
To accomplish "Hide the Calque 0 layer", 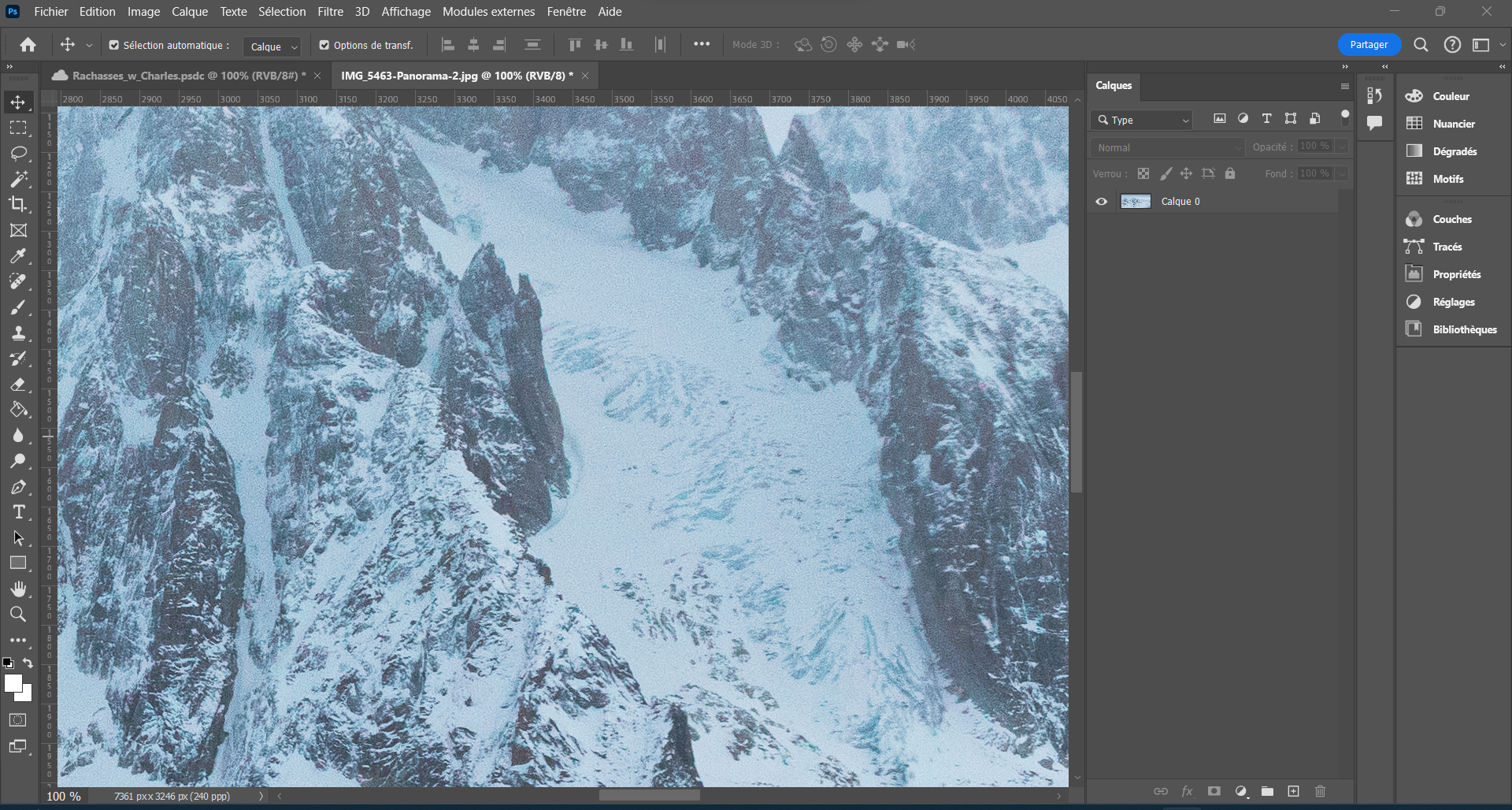I will pyautogui.click(x=1101, y=201).
